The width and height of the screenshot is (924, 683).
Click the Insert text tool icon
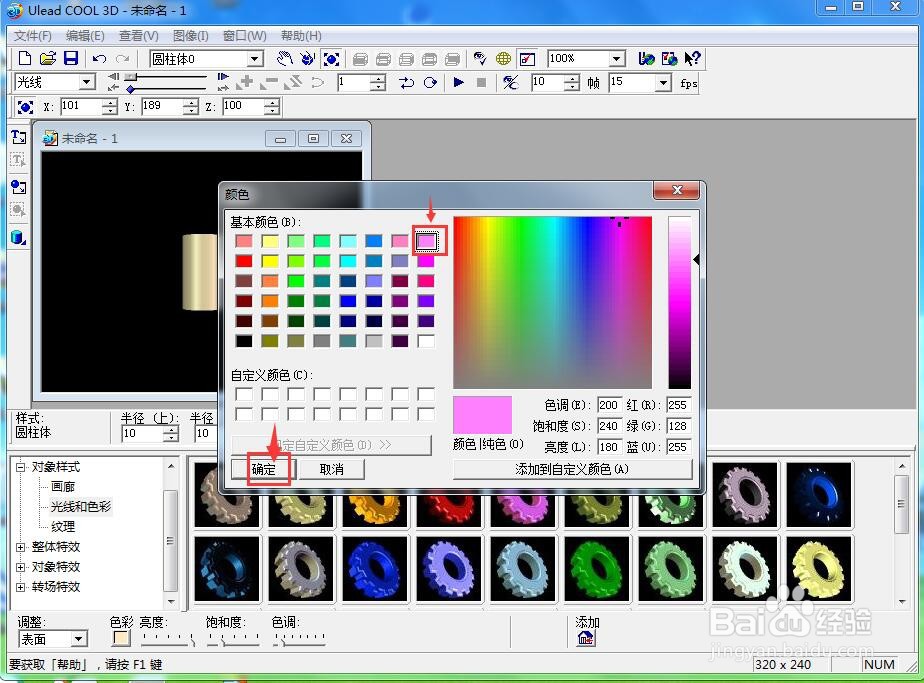click(x=18, y=137)
